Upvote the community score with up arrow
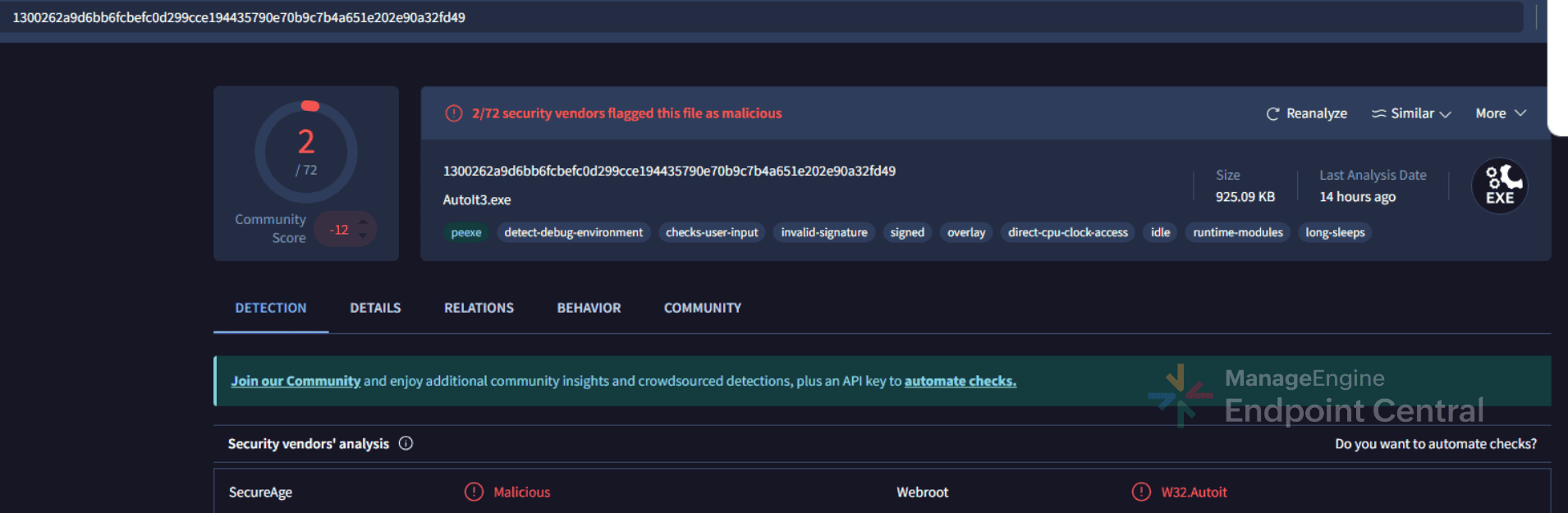The image size is (1568, 513). coord(363,222)
